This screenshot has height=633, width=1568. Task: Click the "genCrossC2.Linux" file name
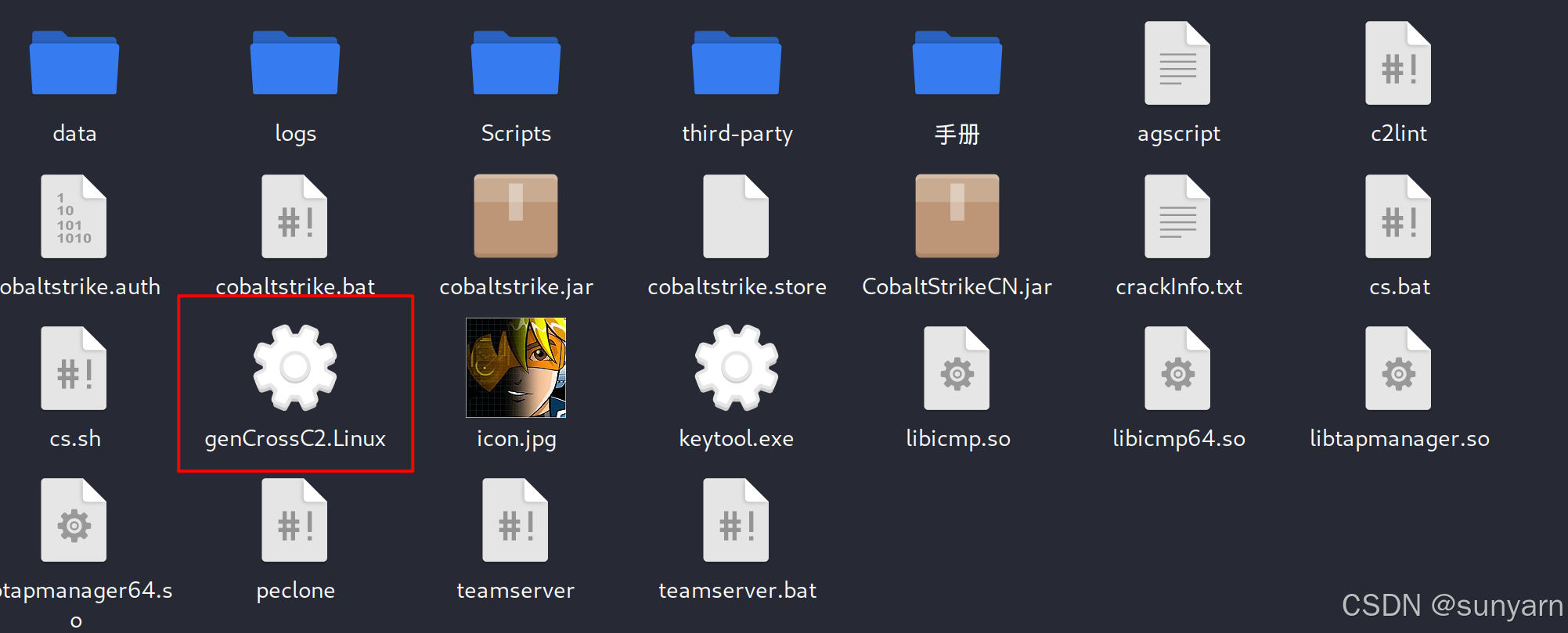click(295, 440)
